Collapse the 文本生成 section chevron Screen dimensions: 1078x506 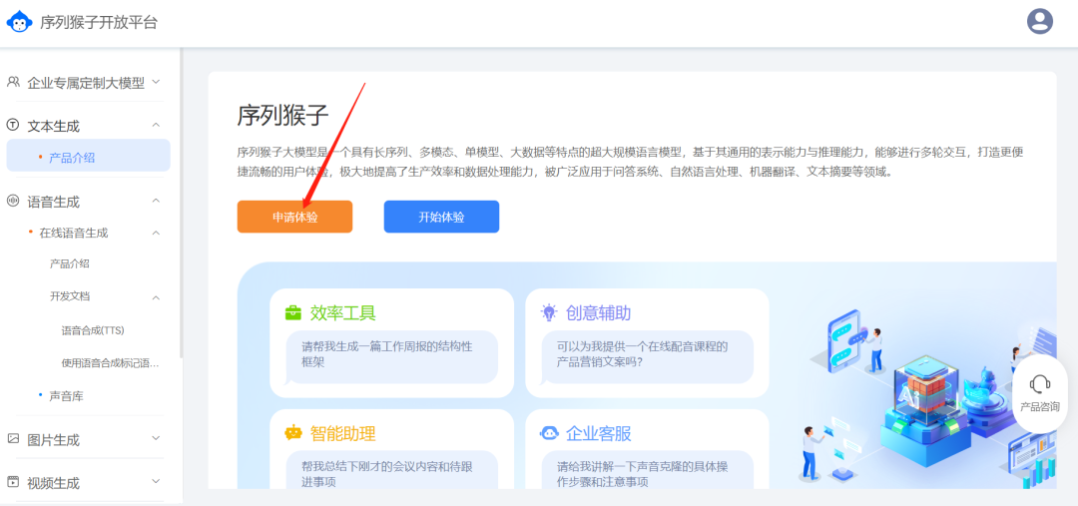point(156,125)
